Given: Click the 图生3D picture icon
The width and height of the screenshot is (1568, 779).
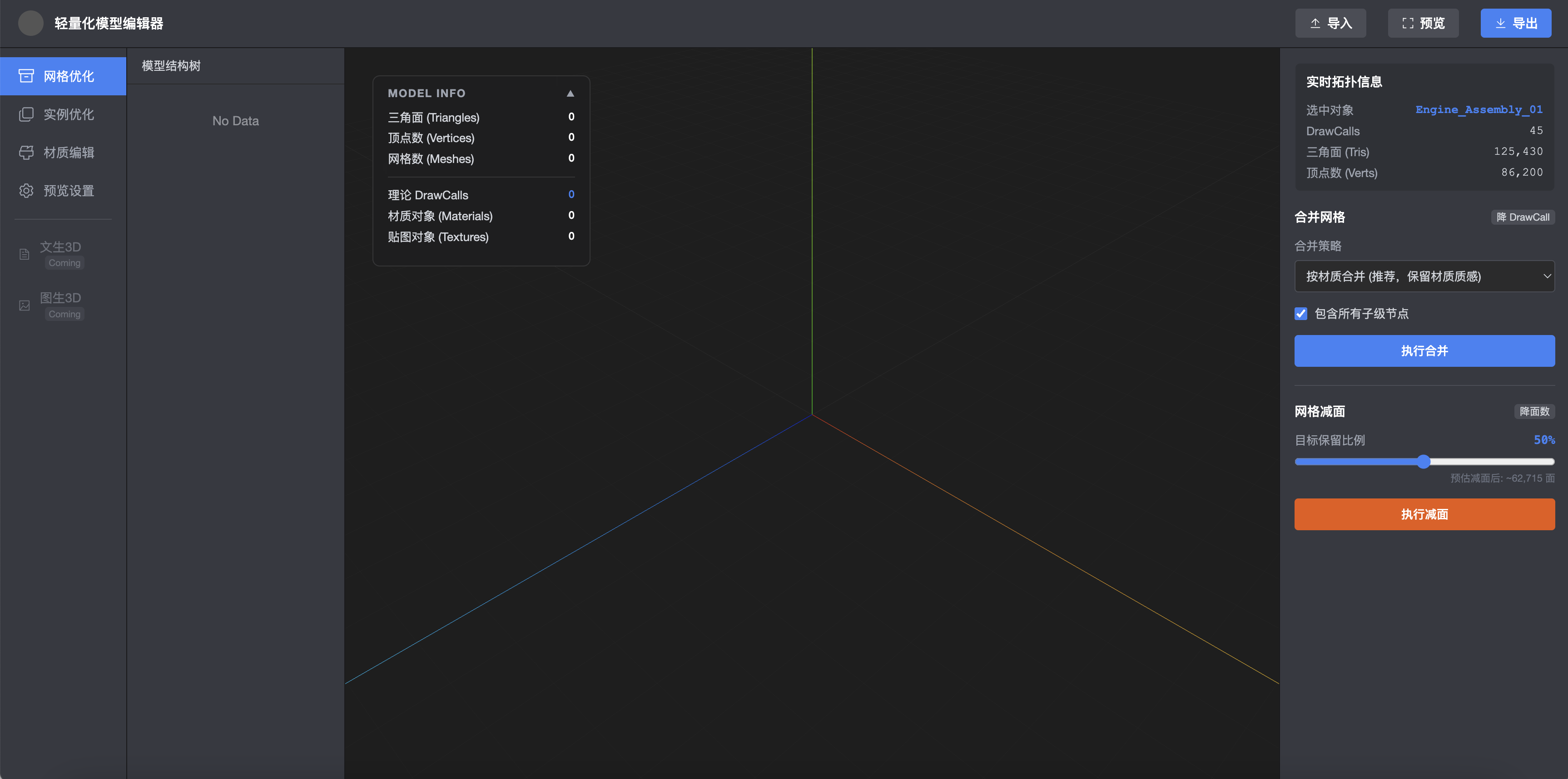Looking at the screenshot, I should coord(25,305).
